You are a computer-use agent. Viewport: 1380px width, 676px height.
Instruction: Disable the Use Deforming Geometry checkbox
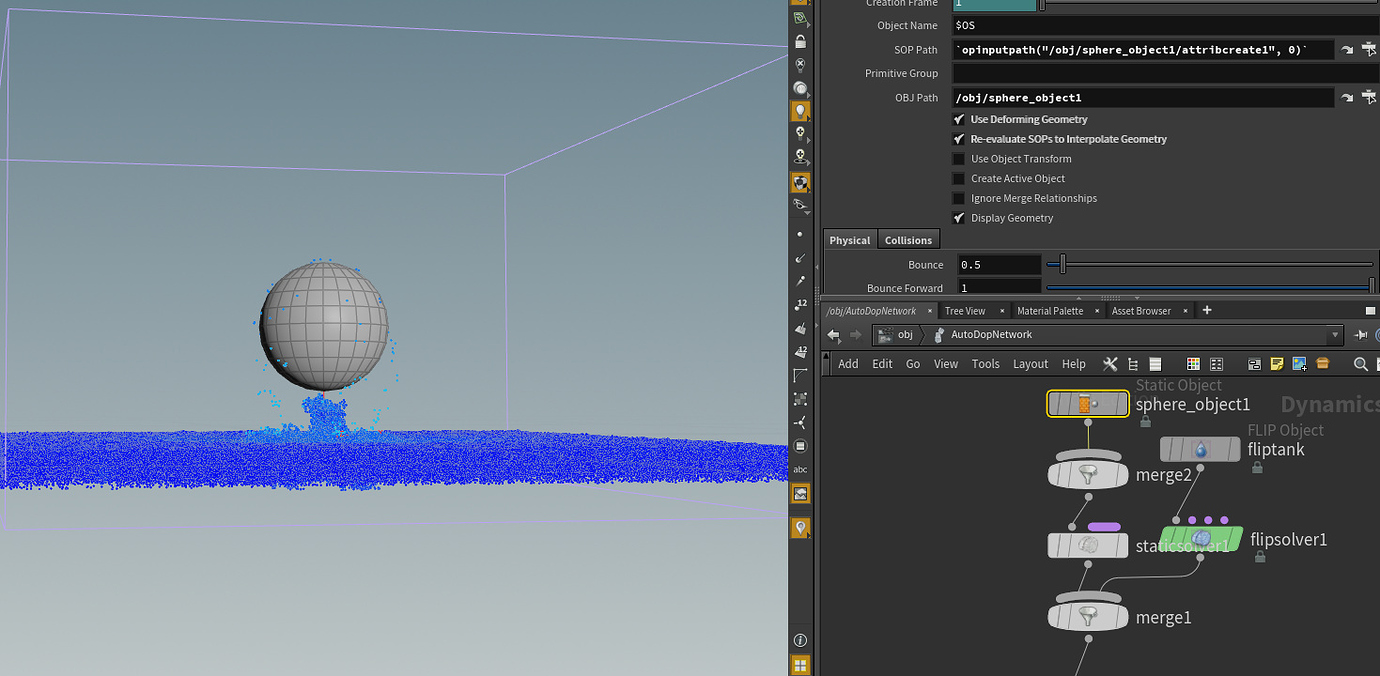pyautogui.click(x=958, y=119)
